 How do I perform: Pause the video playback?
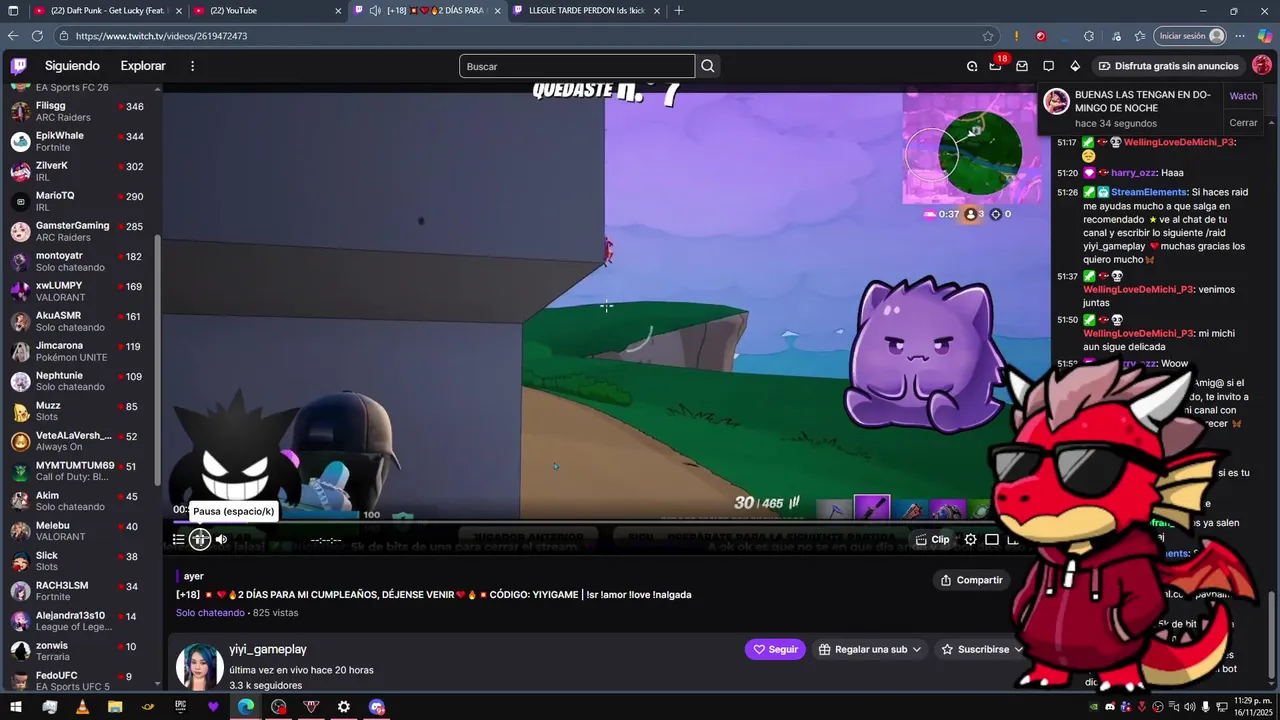coord(200,539)
